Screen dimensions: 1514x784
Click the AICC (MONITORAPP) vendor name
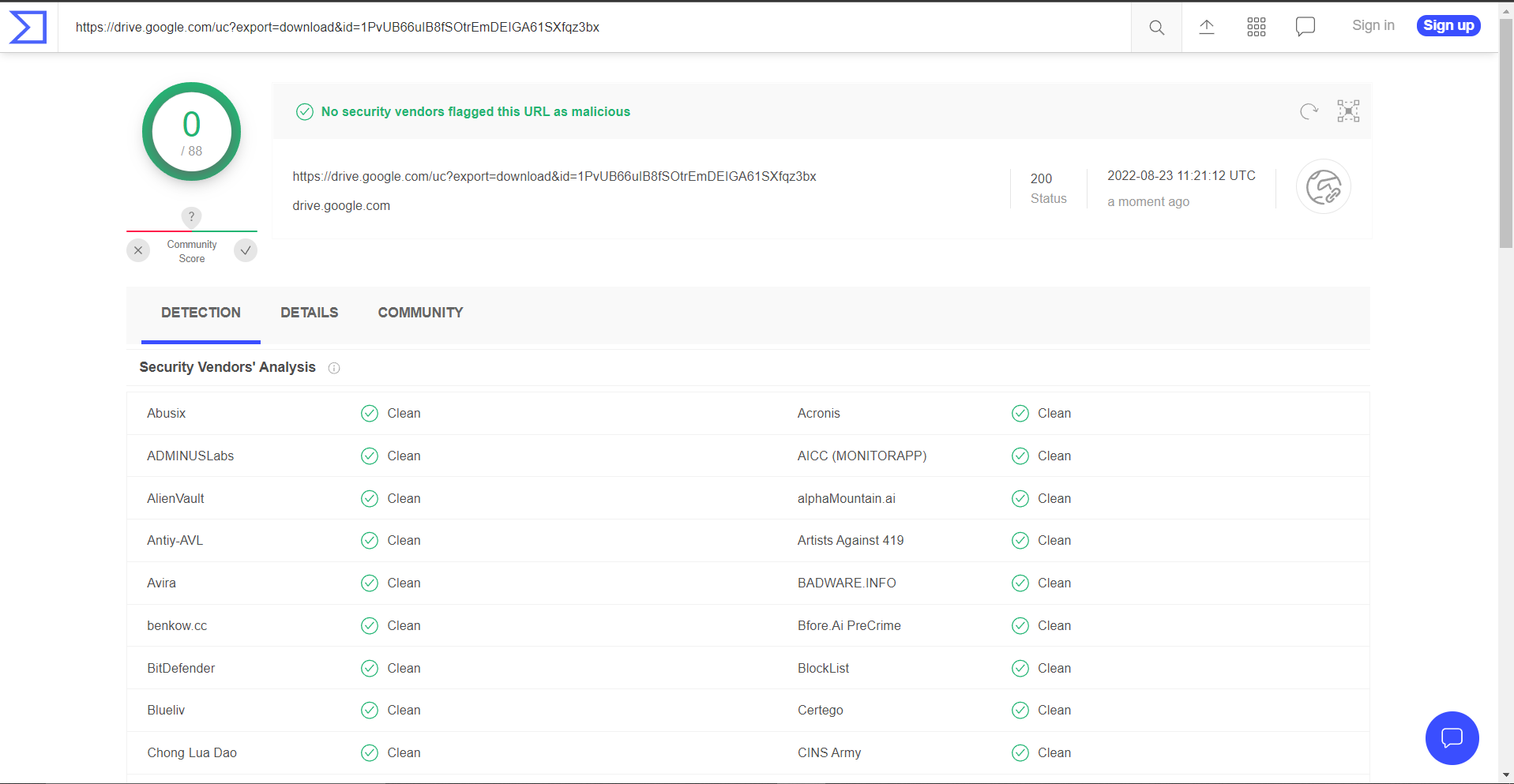(x=862, y=456)
